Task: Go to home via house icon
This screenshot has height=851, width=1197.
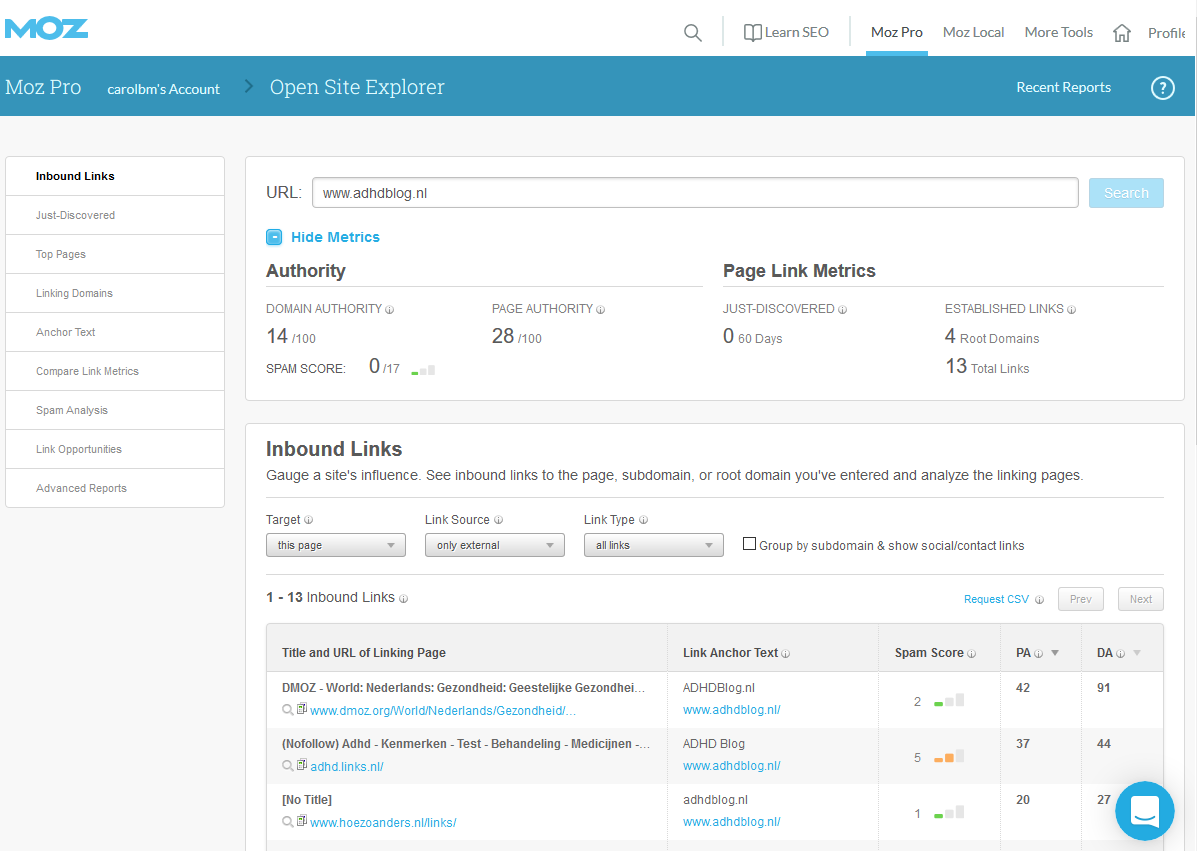Action: [x=1121, y=33]
